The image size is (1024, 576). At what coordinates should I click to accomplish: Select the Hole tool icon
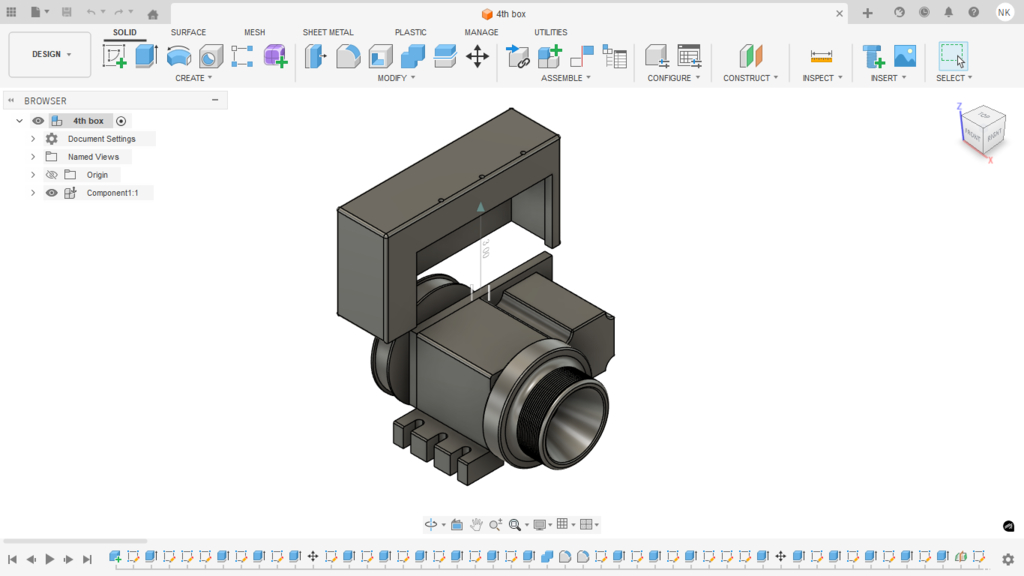click(x=211, y=56)
